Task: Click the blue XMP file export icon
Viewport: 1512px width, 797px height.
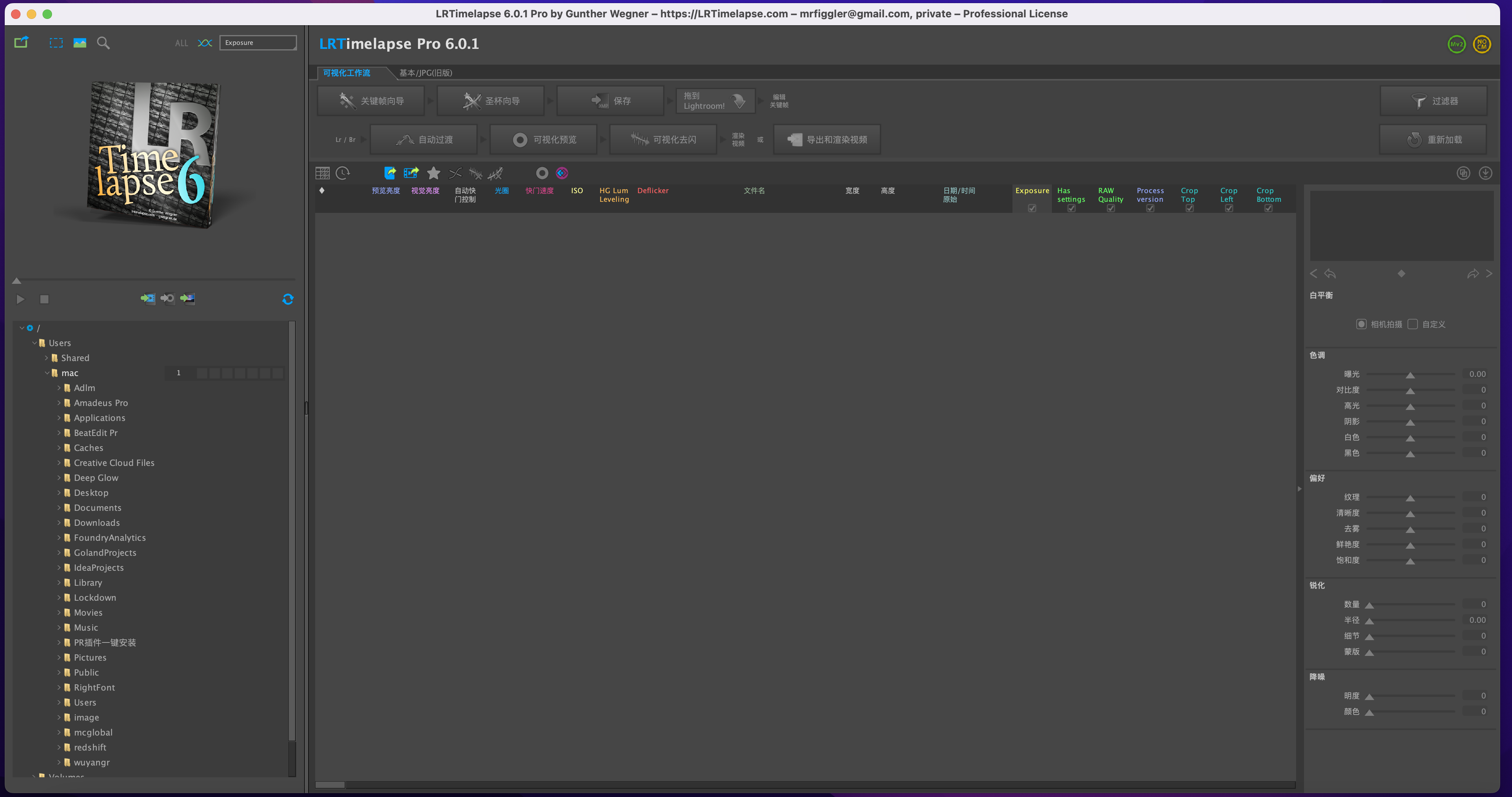Action: [390, 173]
